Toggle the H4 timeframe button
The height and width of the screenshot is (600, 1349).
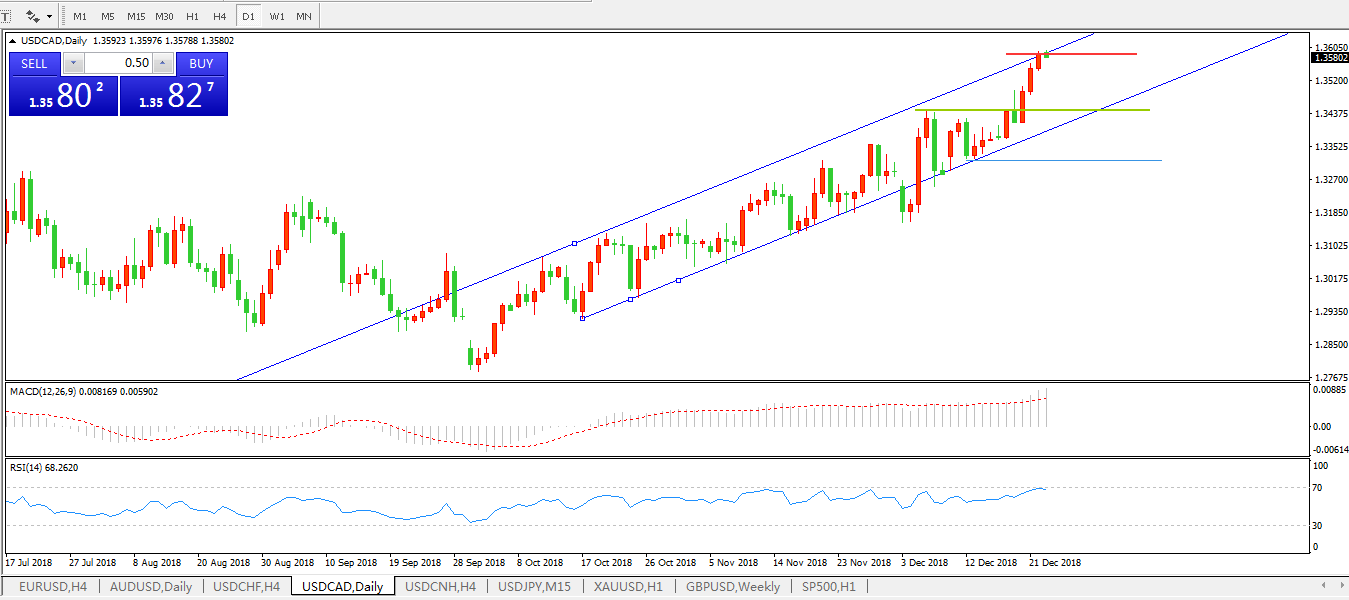coord(219,16)
